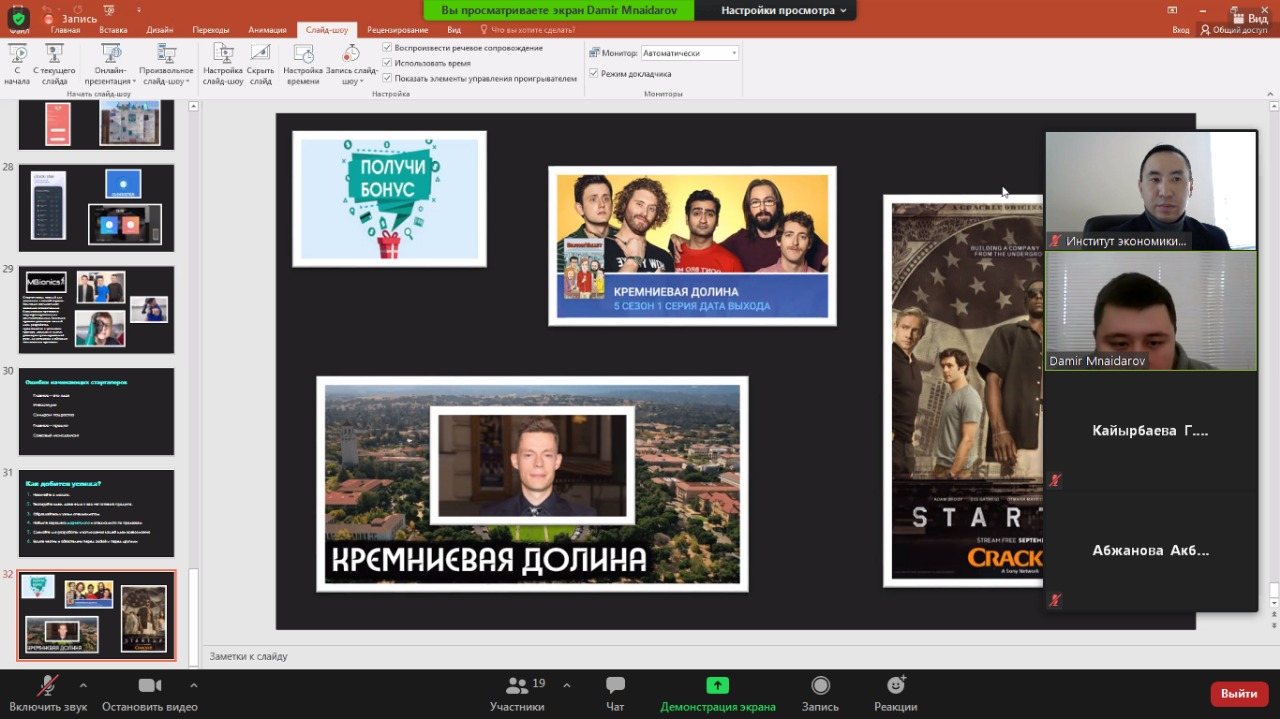
Task: Select slide 28 thumbnail
Action: pos(96,208)
